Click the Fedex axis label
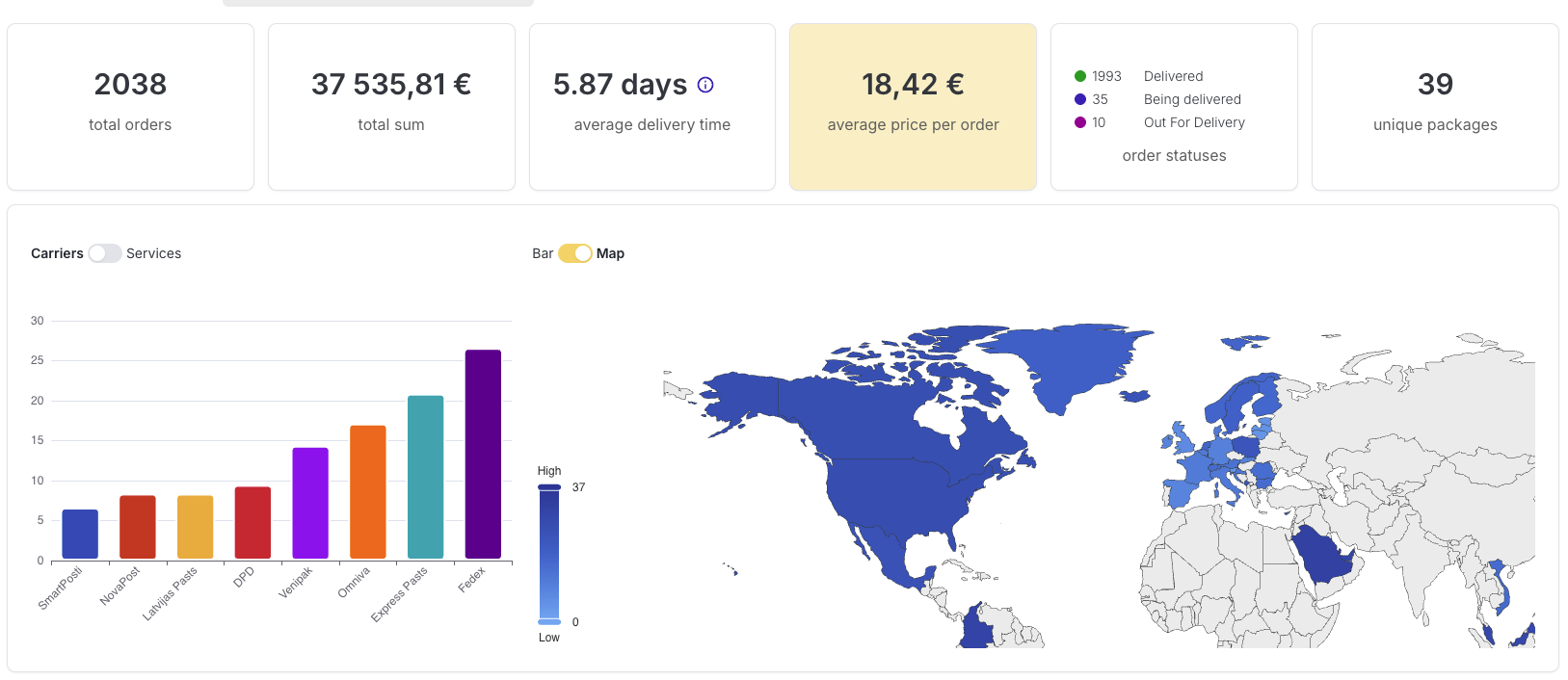The width and height of the screenshot is (1568, 680). click(x=472, y=580)
